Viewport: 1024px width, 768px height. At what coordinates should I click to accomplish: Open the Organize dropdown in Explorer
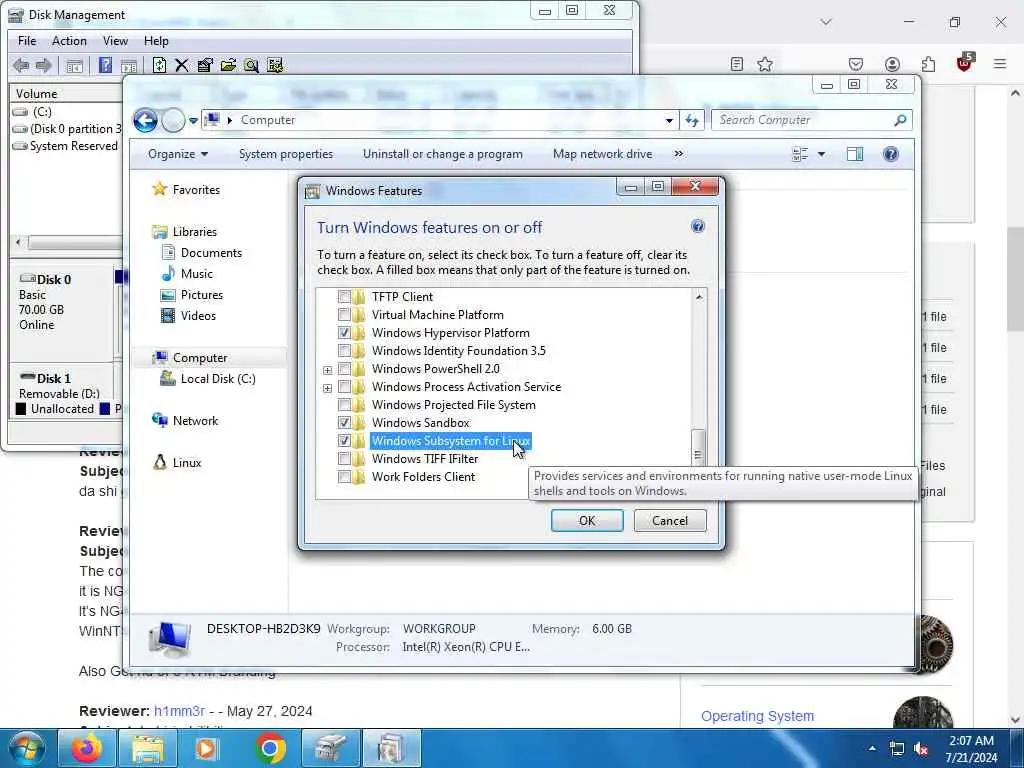tap(178, 154)
